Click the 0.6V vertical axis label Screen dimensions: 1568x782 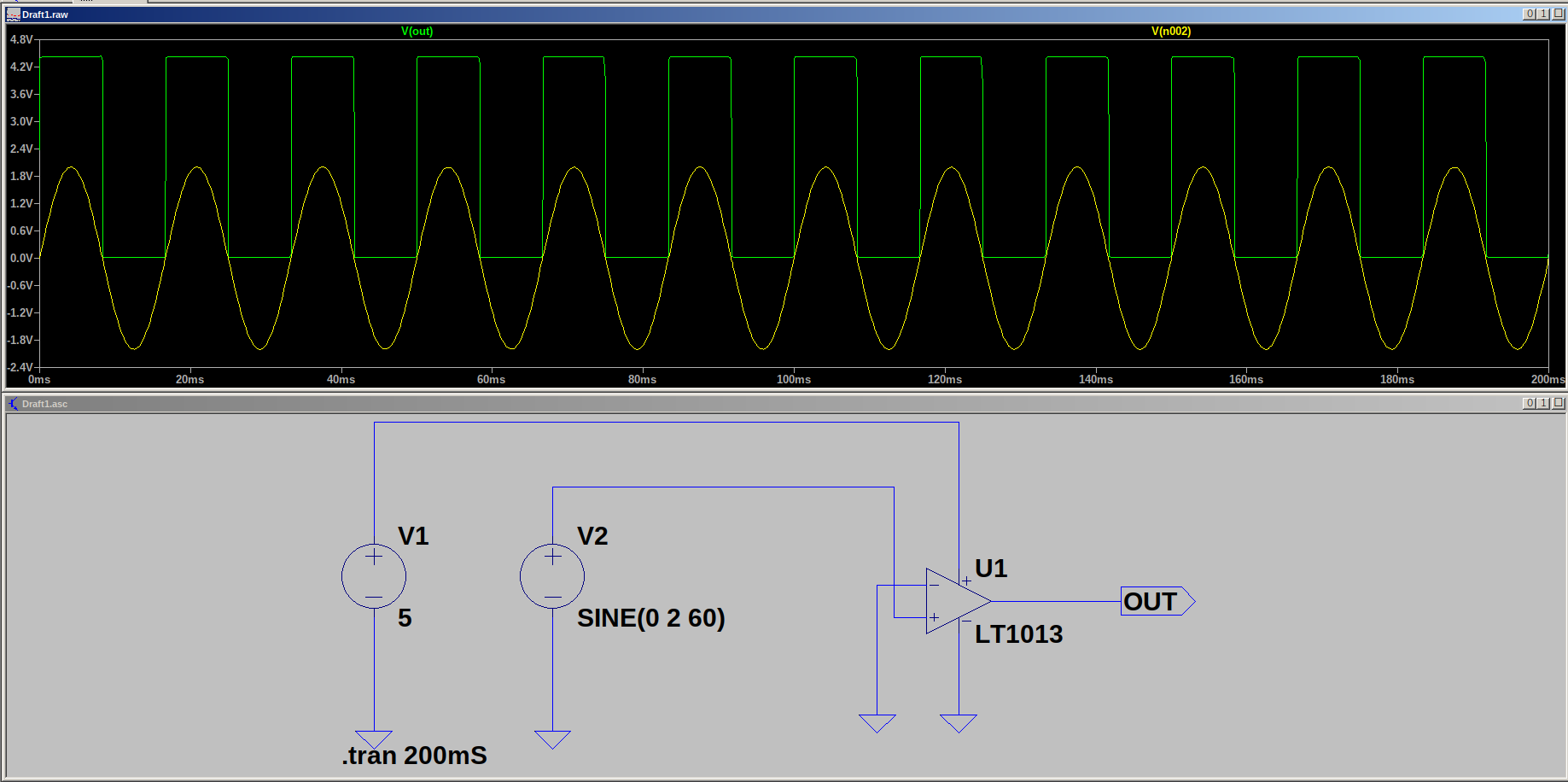pos(21,231)
